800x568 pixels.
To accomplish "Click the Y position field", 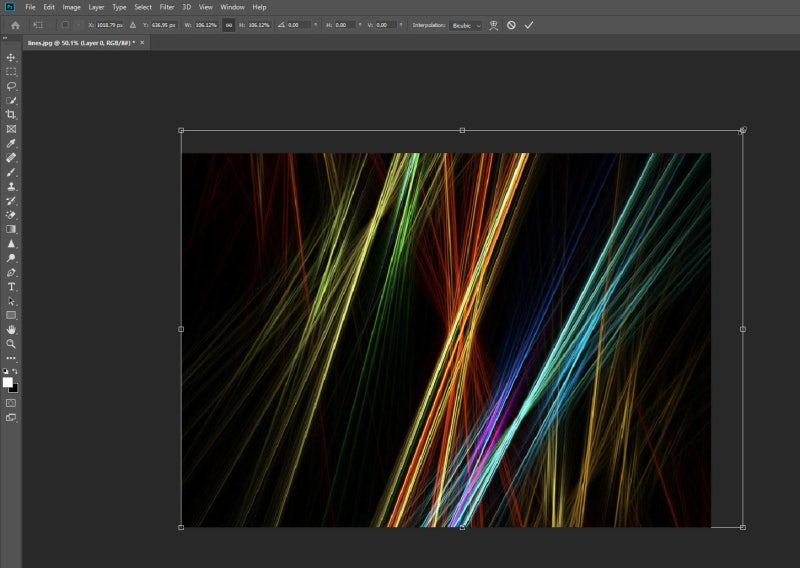I will pos(164,25).
